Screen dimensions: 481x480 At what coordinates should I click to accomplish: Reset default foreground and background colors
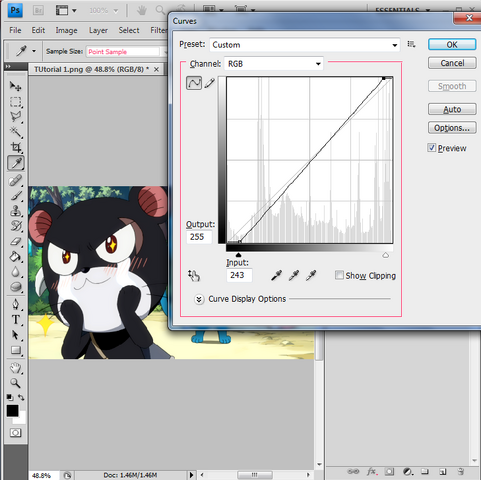pos(10,397)
